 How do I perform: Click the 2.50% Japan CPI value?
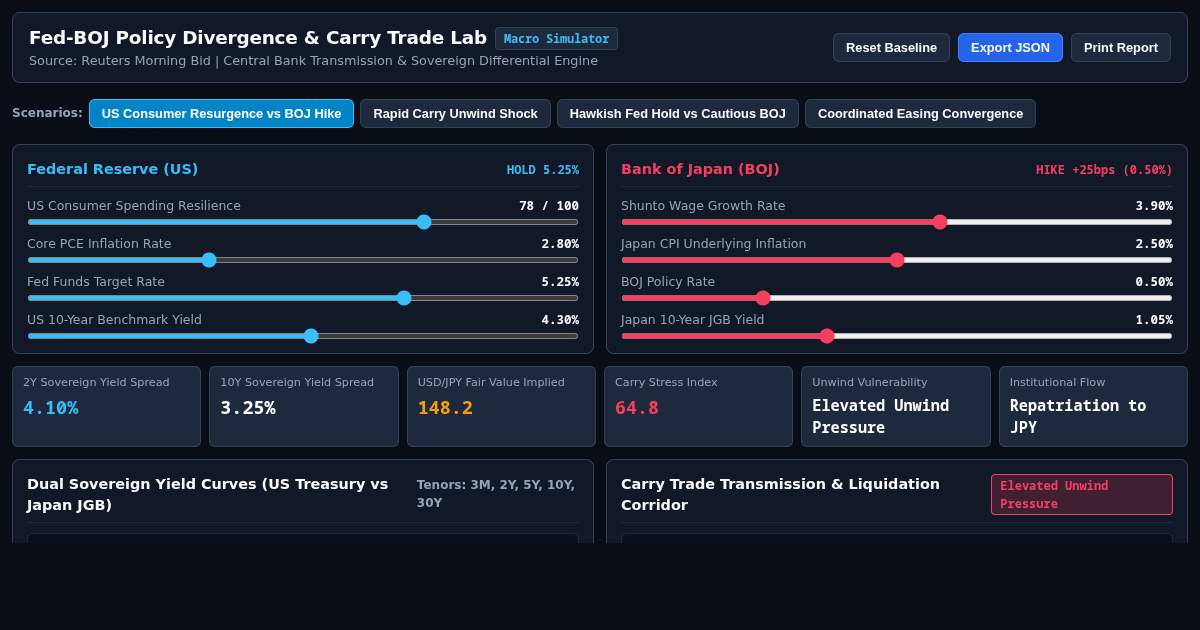(1154, 244)
